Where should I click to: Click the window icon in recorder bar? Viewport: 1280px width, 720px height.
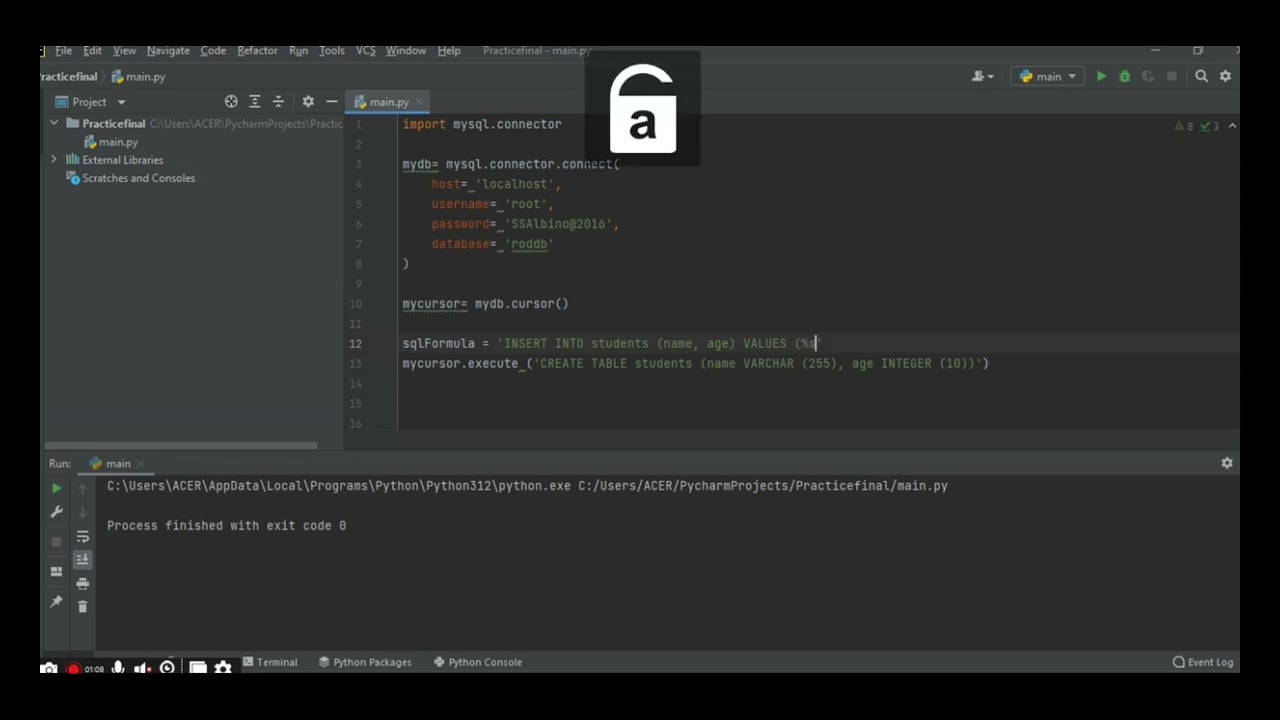click(x=197, y=667)
